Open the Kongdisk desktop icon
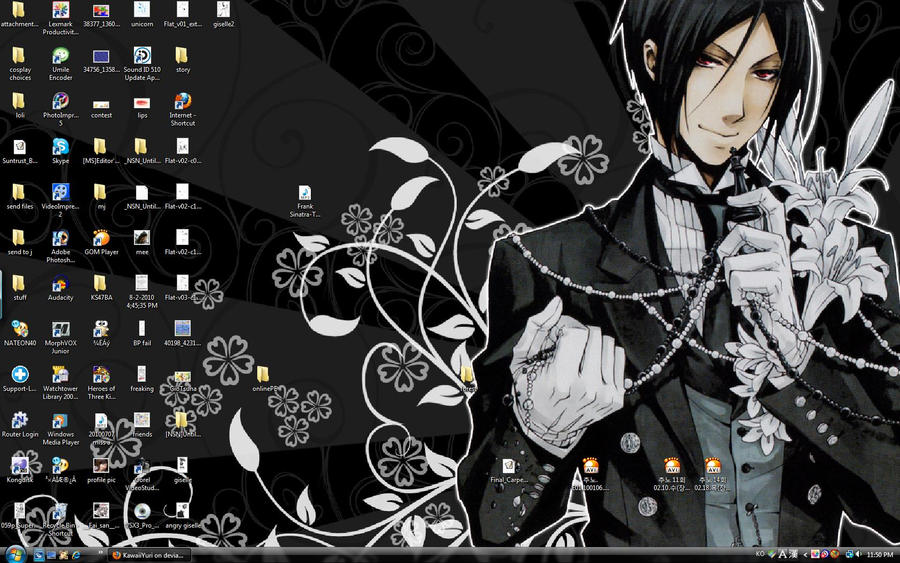 pos(20,470)
